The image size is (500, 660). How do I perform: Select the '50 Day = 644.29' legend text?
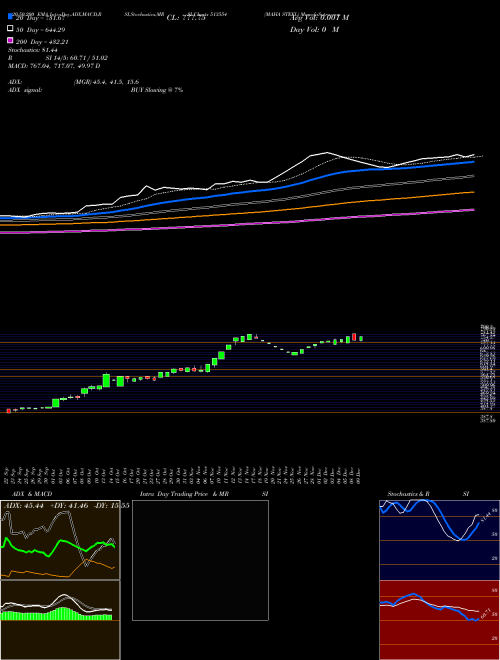[x=40, y=30]
